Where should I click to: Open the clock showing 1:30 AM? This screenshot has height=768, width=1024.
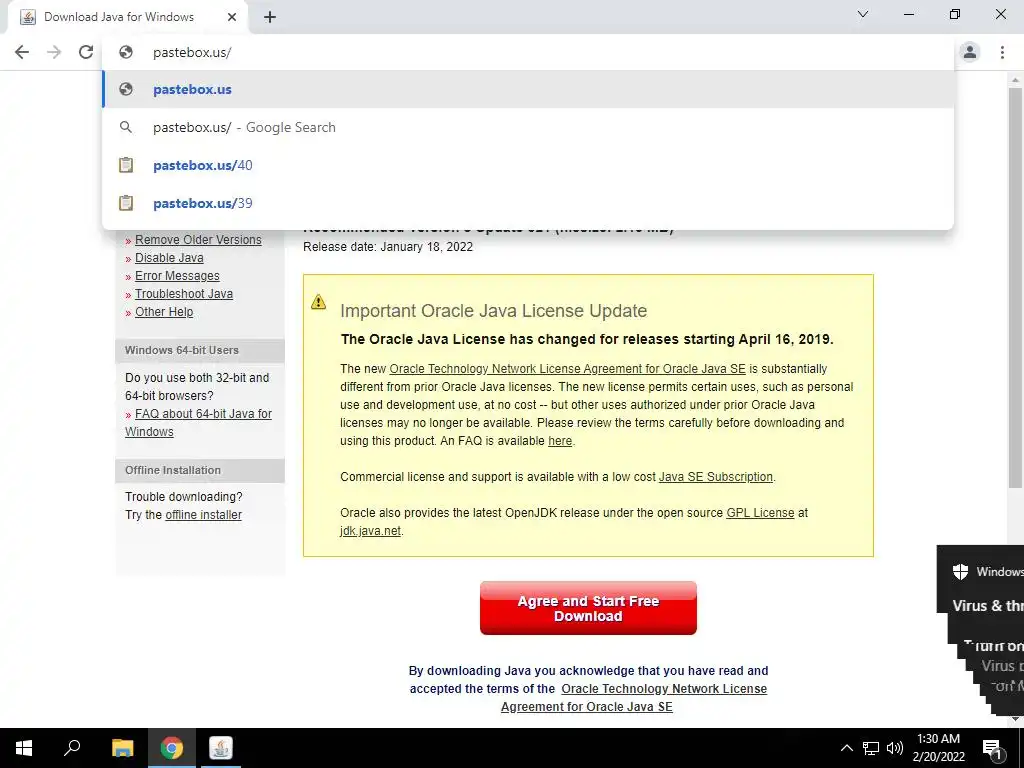pyautogui.click(x=938, y=748)
